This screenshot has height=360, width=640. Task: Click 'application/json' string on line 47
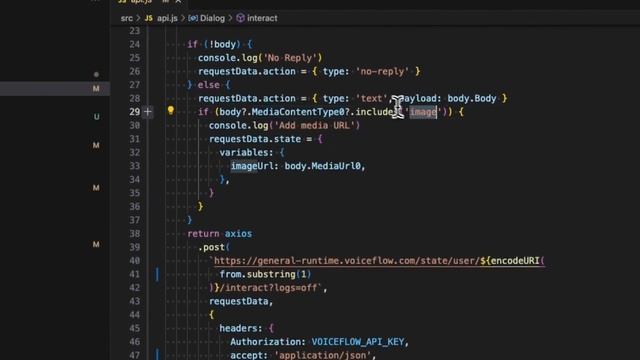point(322,355)
